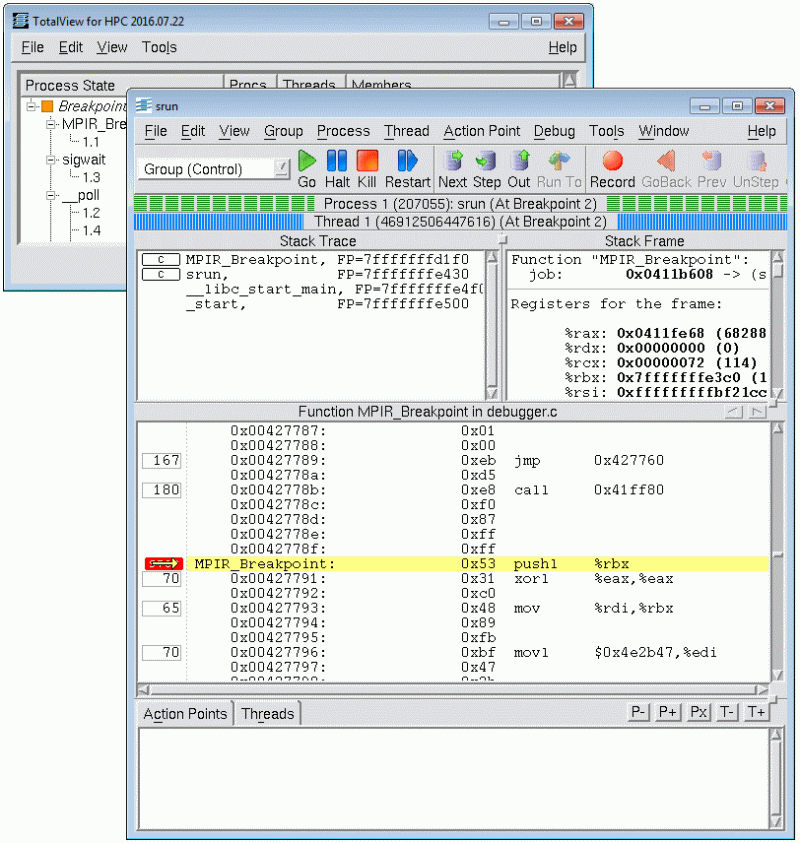800x843 pixels.
Task: Click the T- button to switch threads
Action: point(727,712)
